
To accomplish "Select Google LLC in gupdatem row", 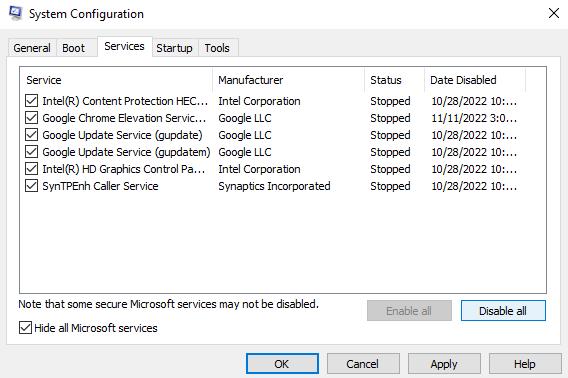I will (245, 152).
